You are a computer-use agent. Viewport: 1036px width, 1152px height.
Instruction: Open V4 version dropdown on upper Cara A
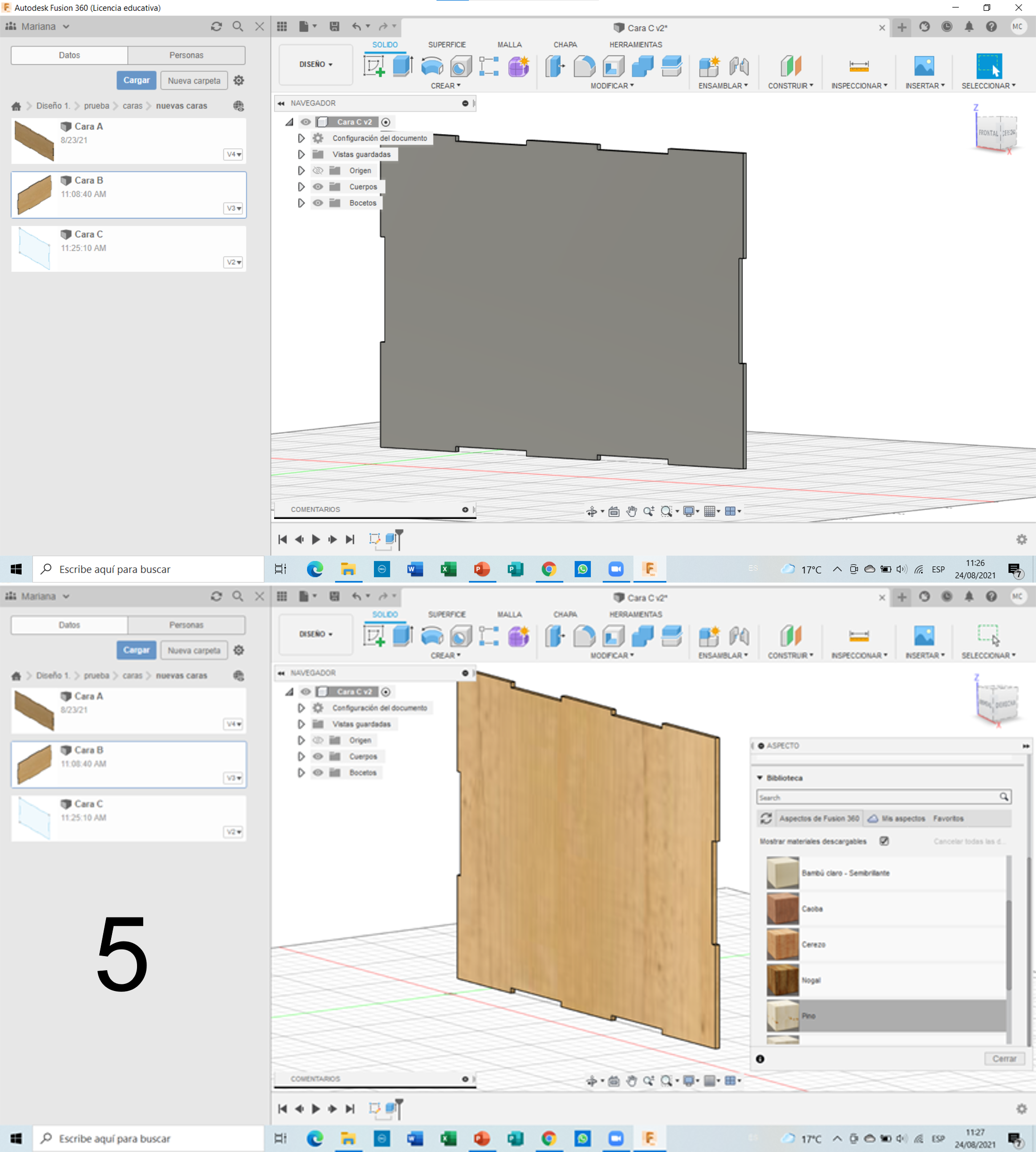tap(234, 154)
